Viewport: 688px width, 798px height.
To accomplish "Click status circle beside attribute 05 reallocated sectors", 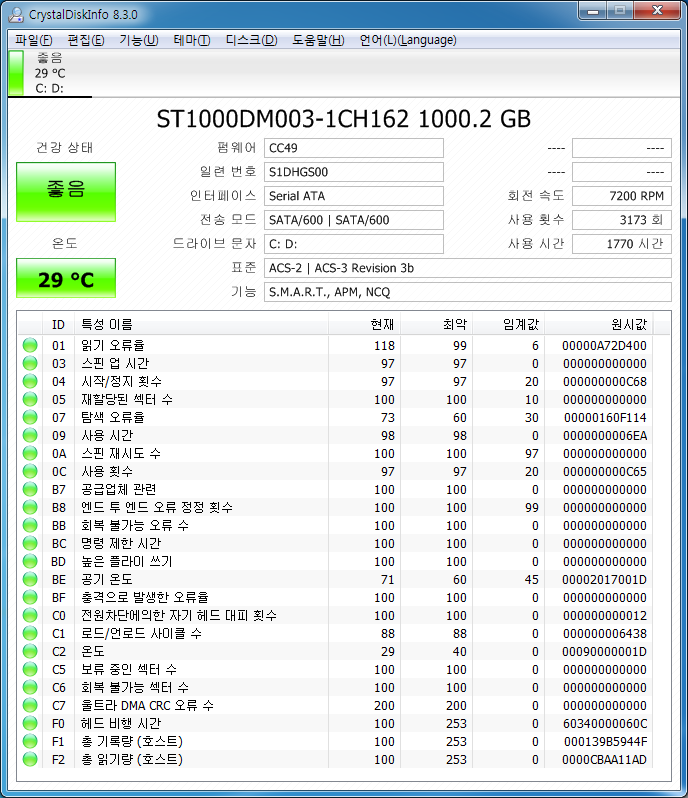I will tap(30, 400).
